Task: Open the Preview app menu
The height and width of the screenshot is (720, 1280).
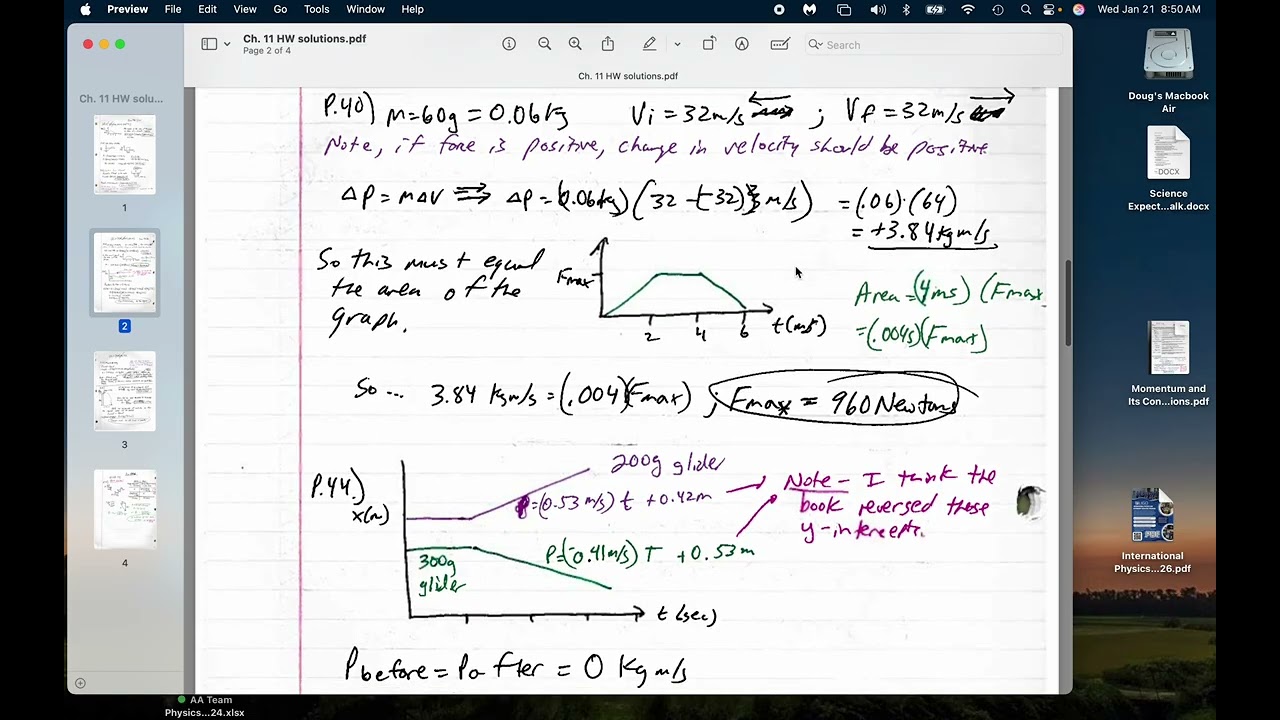Action: (127, 9)
